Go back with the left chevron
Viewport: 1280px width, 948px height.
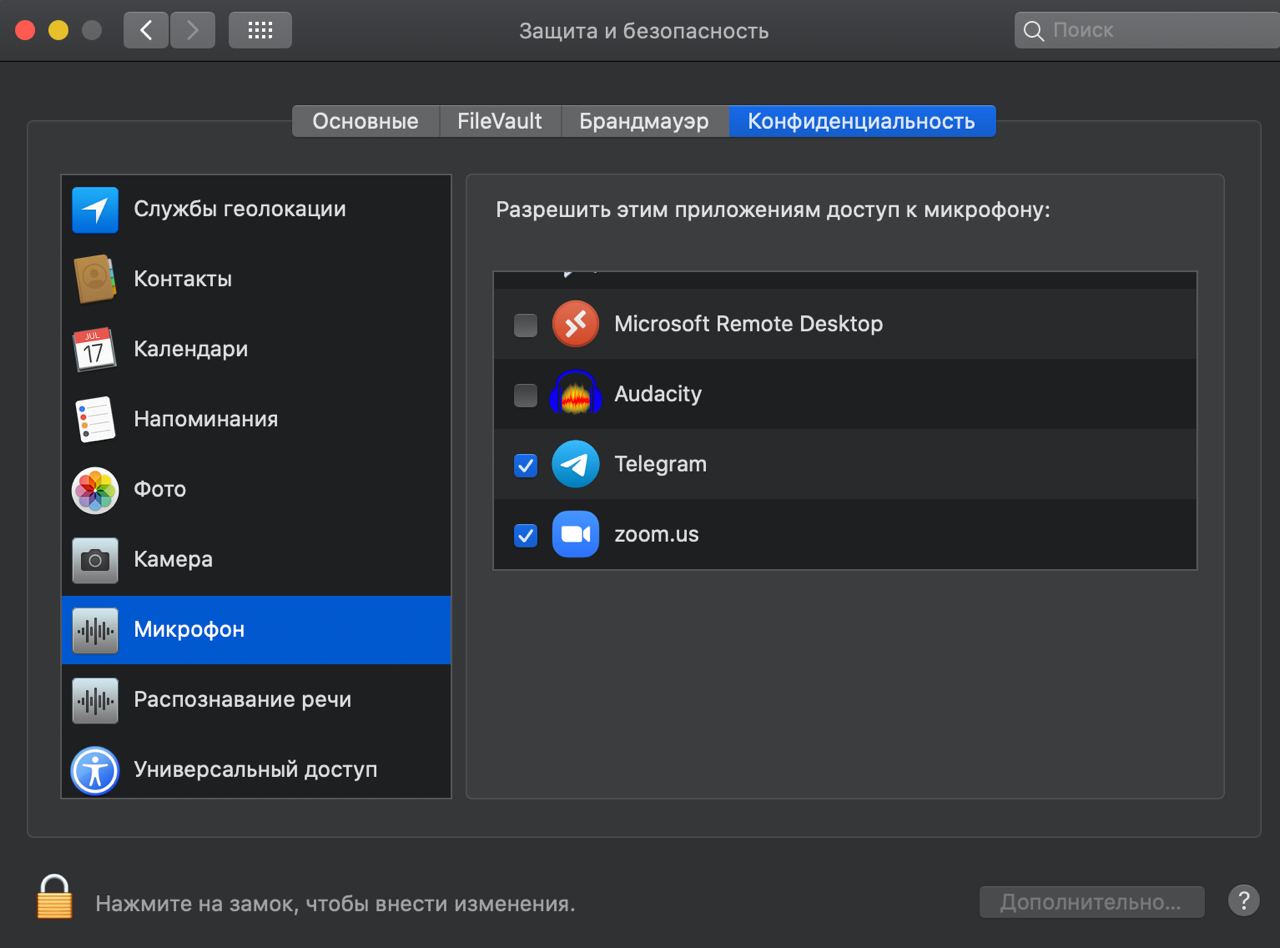pyautogui.click(x=146, y=30)
